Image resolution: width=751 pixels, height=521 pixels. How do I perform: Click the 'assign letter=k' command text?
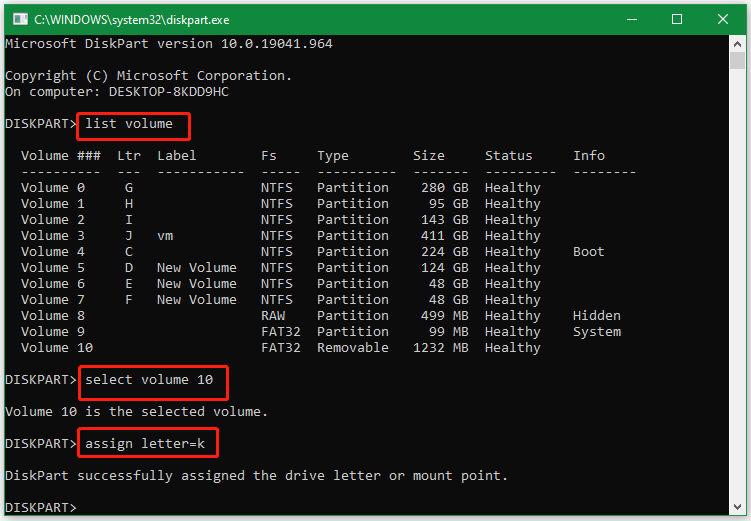click(x=145, y=444)
